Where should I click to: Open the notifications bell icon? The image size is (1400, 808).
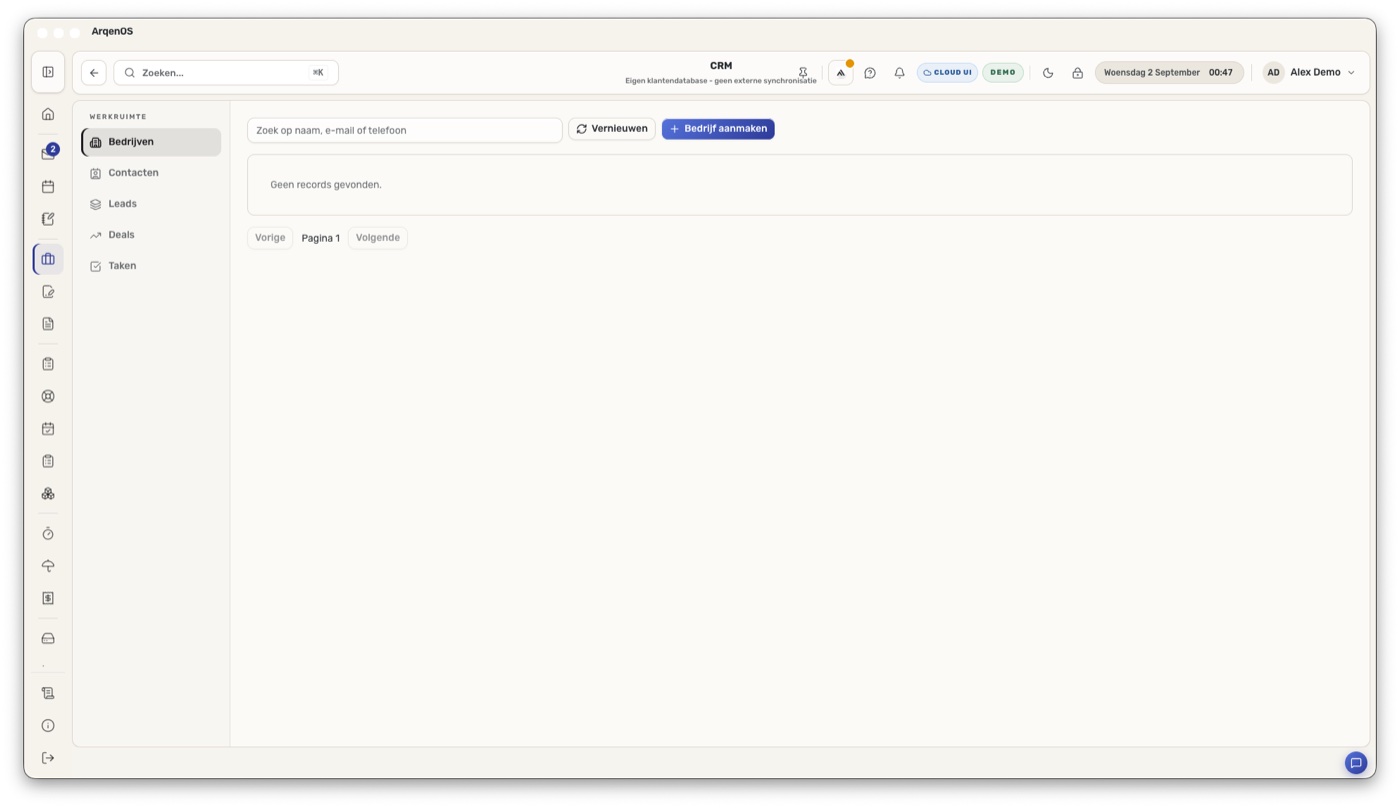(899, 72)
